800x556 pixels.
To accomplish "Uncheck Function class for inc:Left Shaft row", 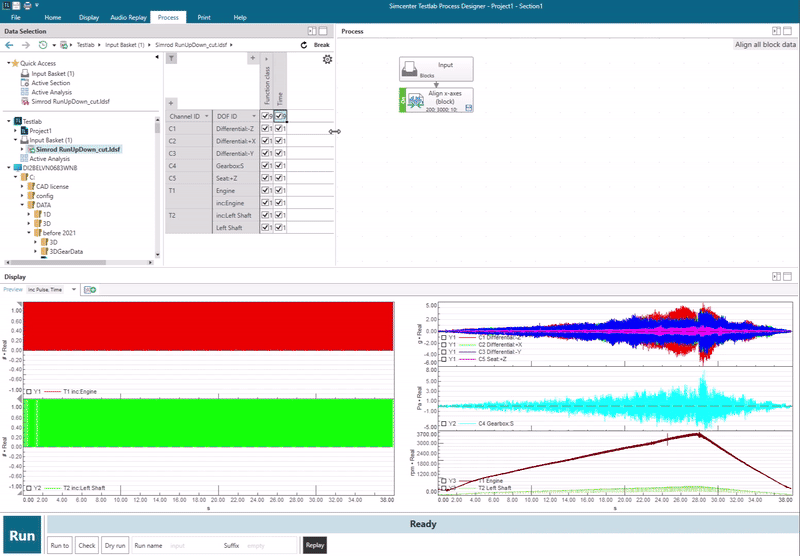I will pos(265,215).
